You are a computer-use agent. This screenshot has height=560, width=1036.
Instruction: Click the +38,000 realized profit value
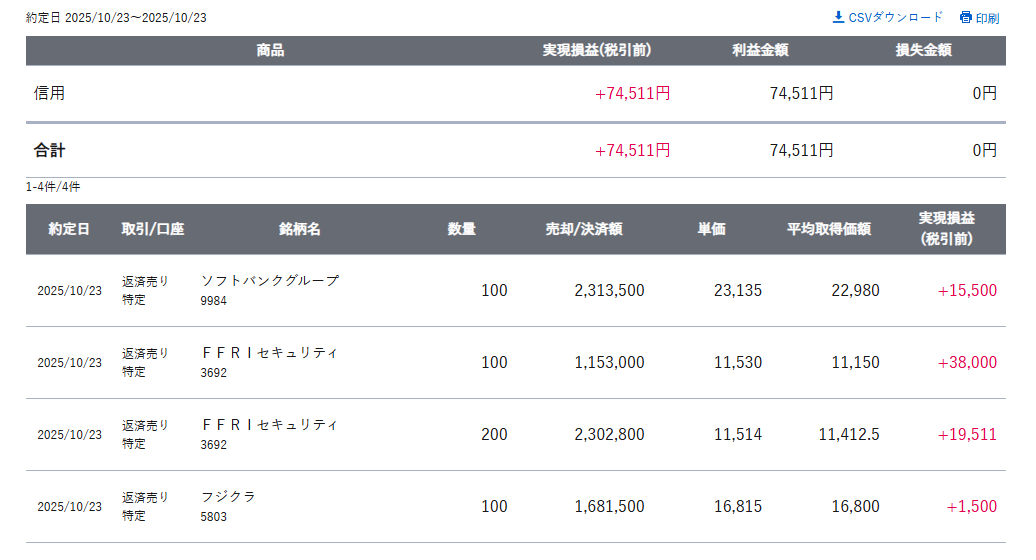967,363
